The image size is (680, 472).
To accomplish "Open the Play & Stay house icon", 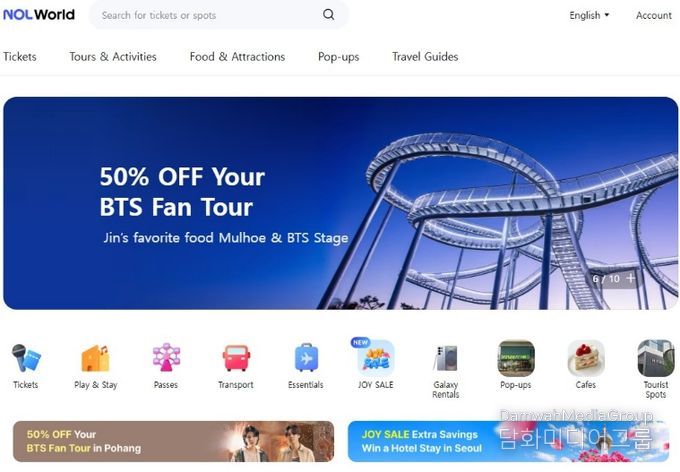I will (95, 358).
